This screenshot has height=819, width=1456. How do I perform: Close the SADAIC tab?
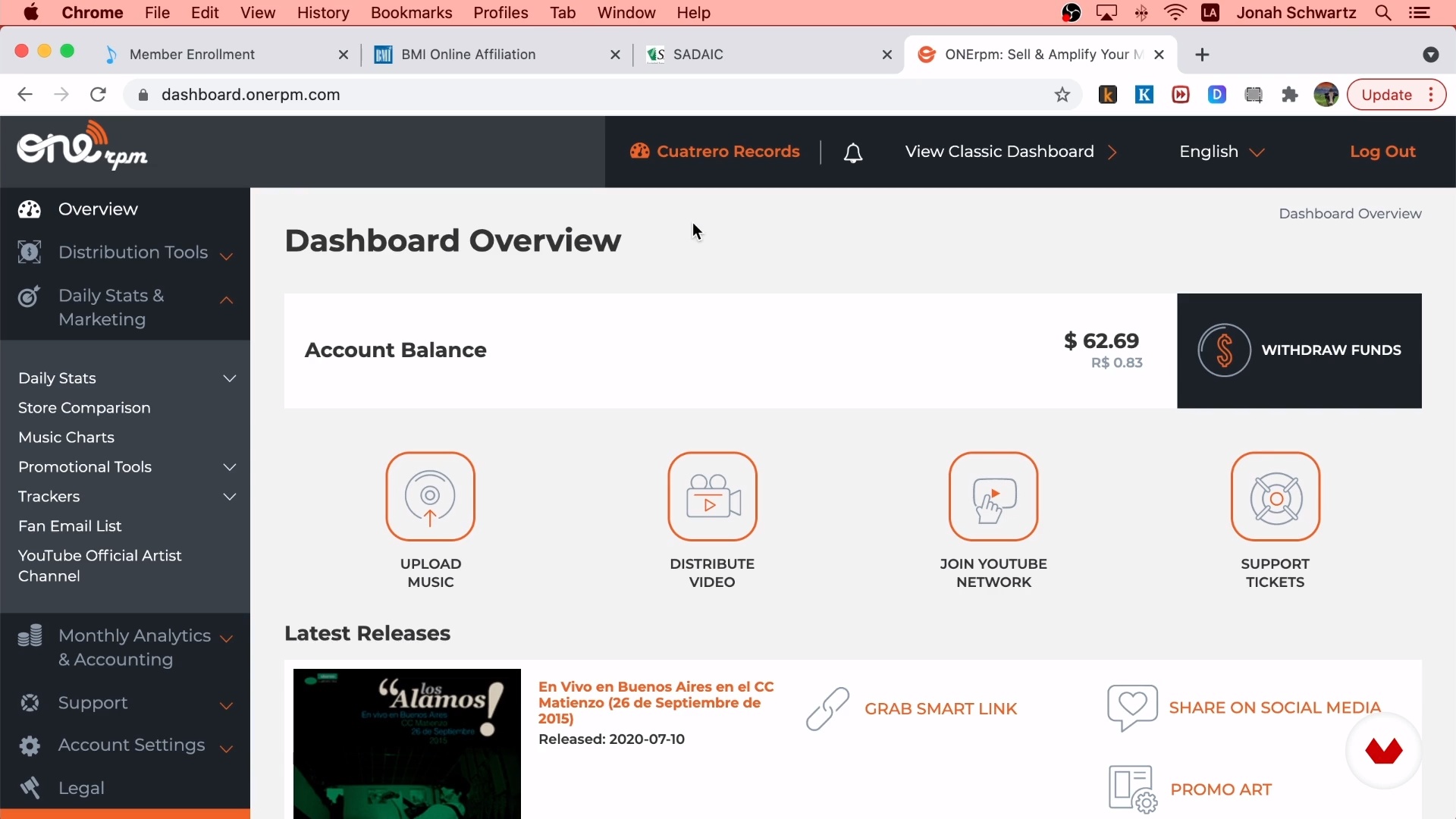(x=887, y=55)
